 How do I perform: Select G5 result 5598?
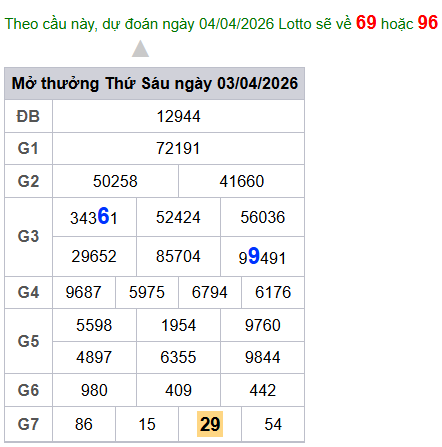[94, 325]
